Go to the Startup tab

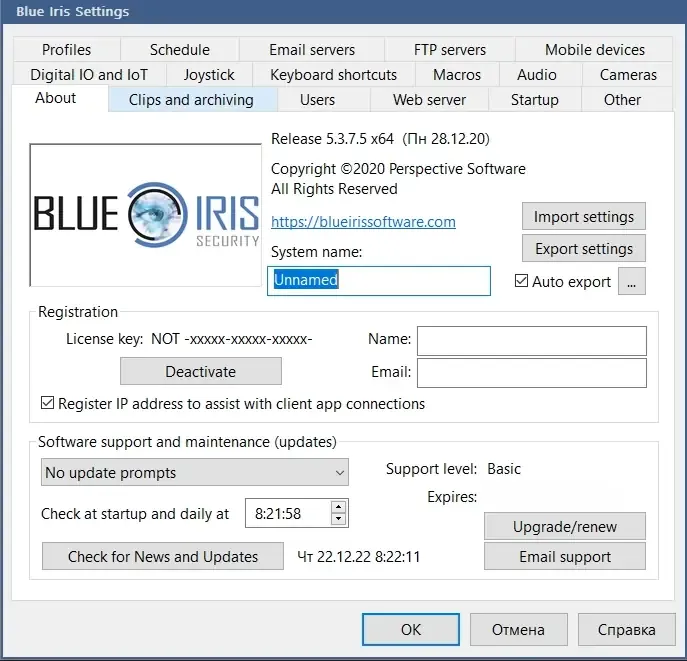535,99
